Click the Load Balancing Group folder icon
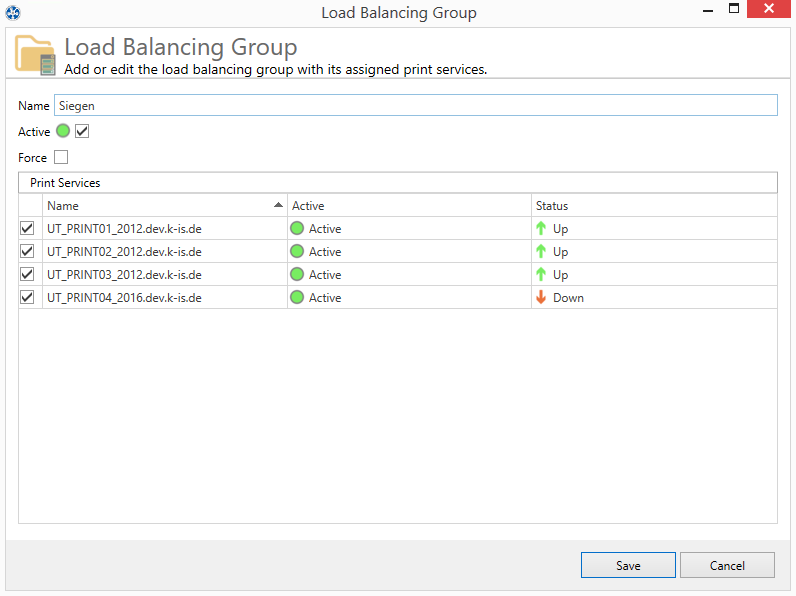The height and width of the screenshot is (596, 796). (35, 56)
